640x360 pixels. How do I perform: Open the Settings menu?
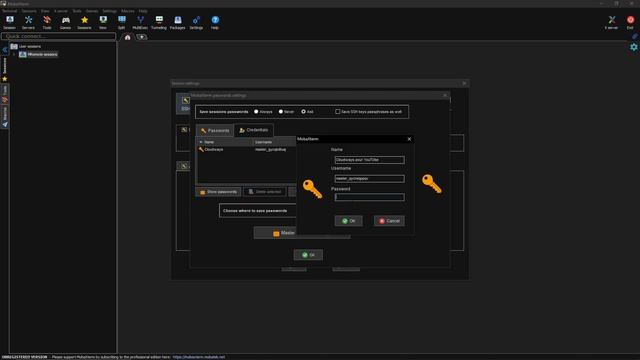pyautogui.click(x=109, y=11)
